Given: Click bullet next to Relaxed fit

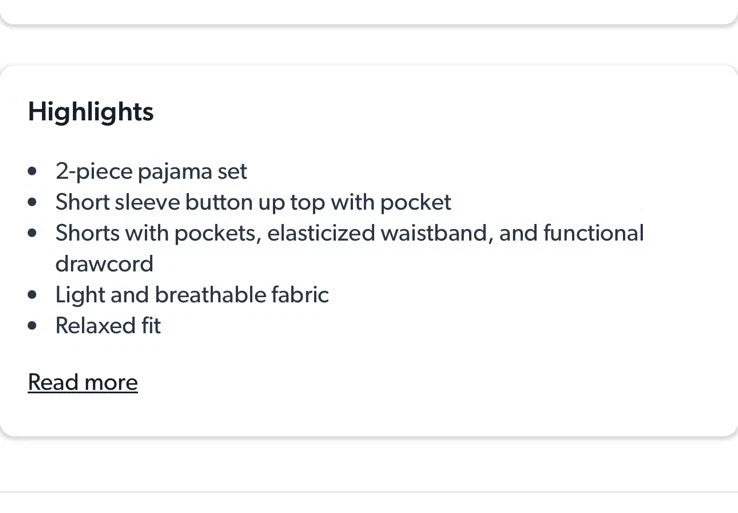Looking at the screenshot, I should click(35, 326).
